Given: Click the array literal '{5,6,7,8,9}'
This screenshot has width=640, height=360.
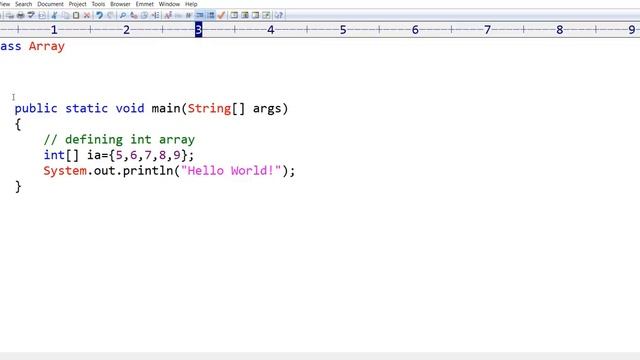Looking at the screenshot, I should pyautogui.click(x=148, y=155).
